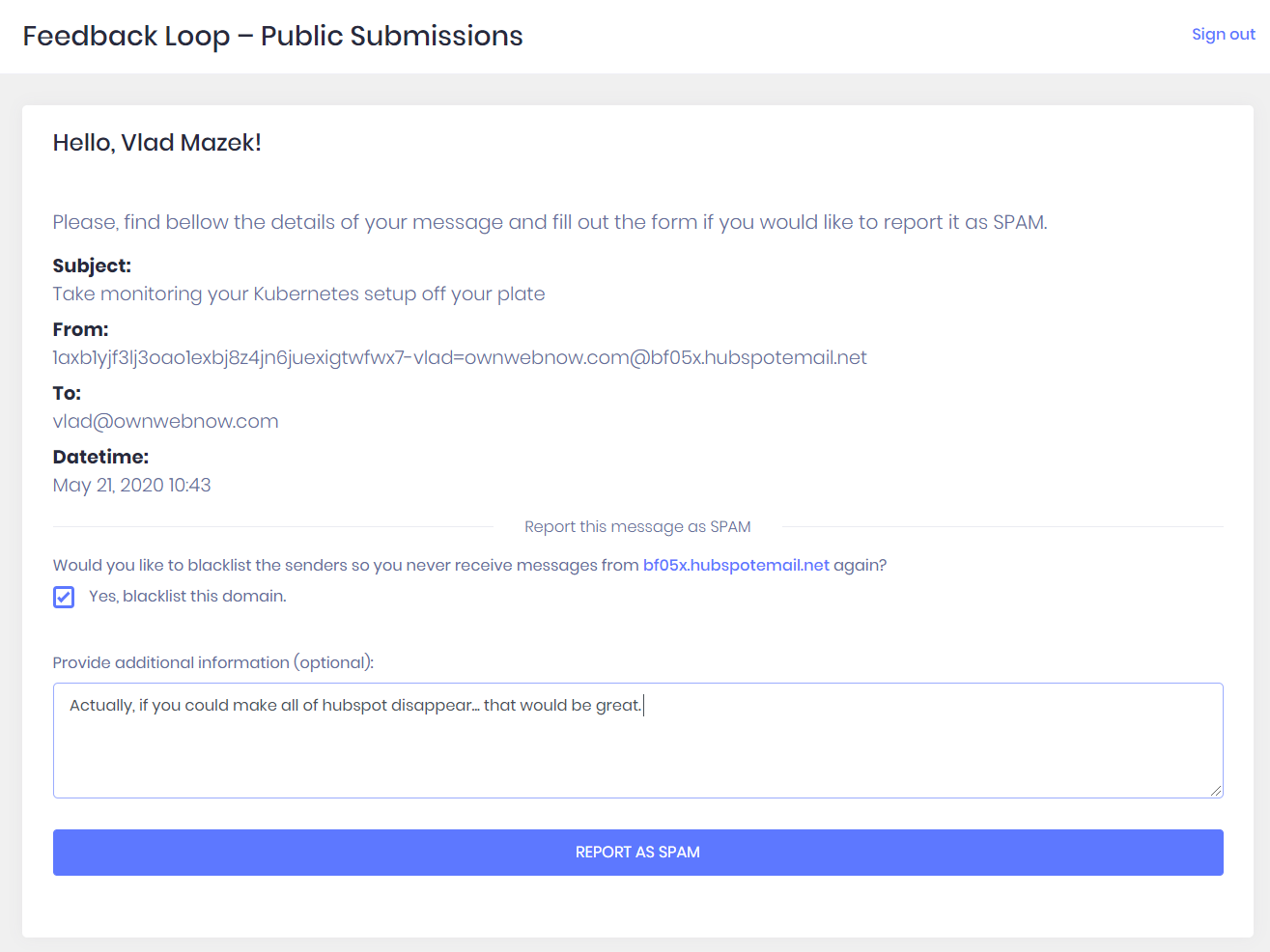Click the 'Report this message as SPAM' divider text
This screenshot has height=952, width=1270.
pyautogui.click(x=637, y=526)
